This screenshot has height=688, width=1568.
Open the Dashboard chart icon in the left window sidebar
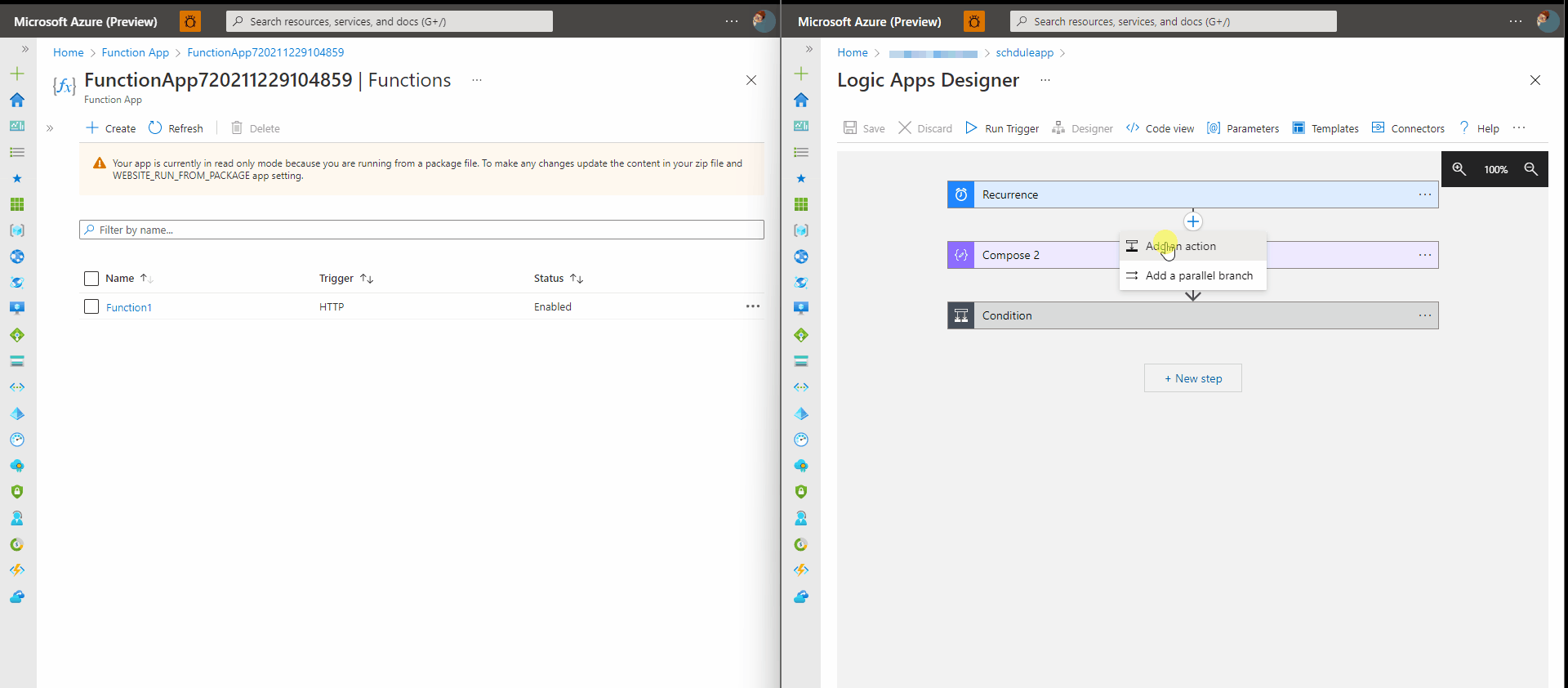17,126
